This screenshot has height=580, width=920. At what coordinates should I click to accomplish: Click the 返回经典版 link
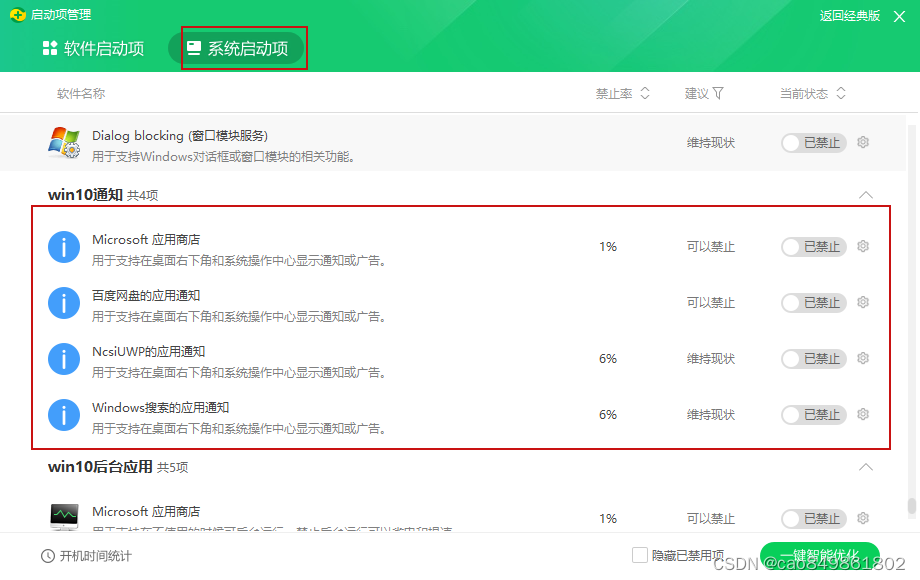coord(850,16)
